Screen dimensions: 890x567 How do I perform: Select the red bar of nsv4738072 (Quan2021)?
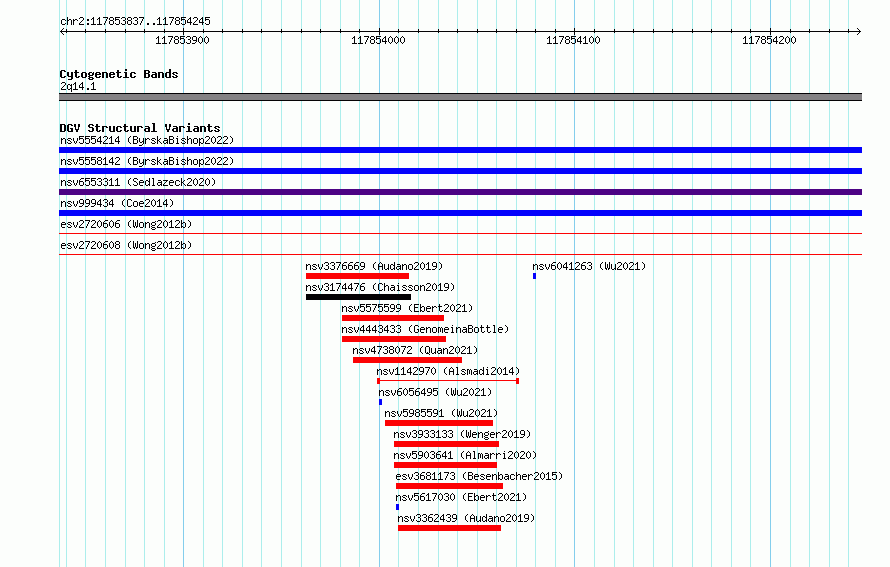(x=408, y=360)
